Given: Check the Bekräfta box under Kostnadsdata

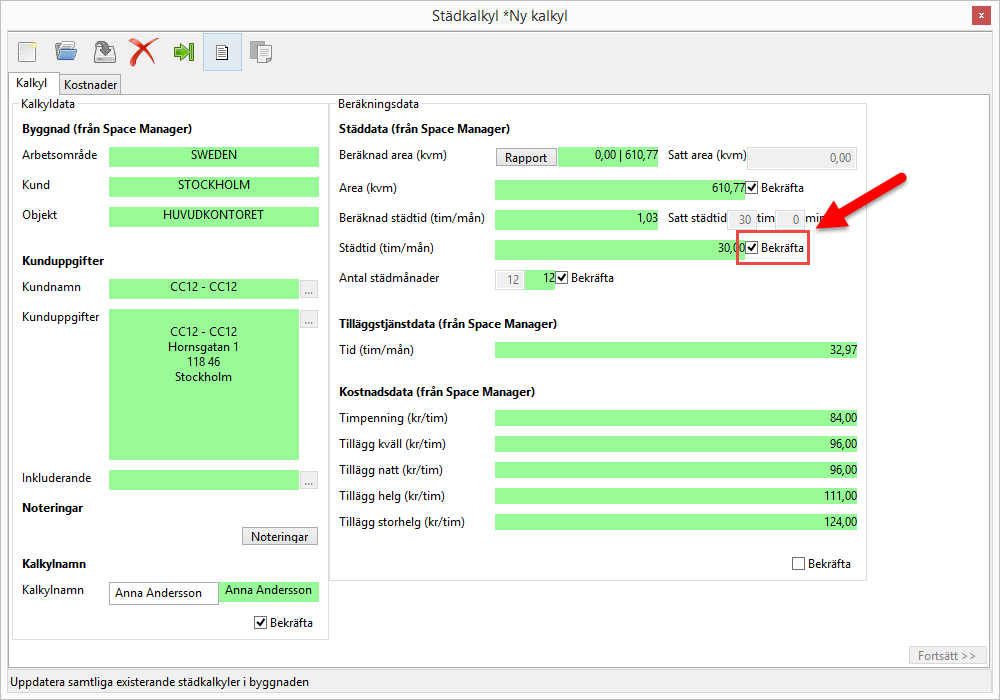Looking at the screenshot, I should click(798, 564).
